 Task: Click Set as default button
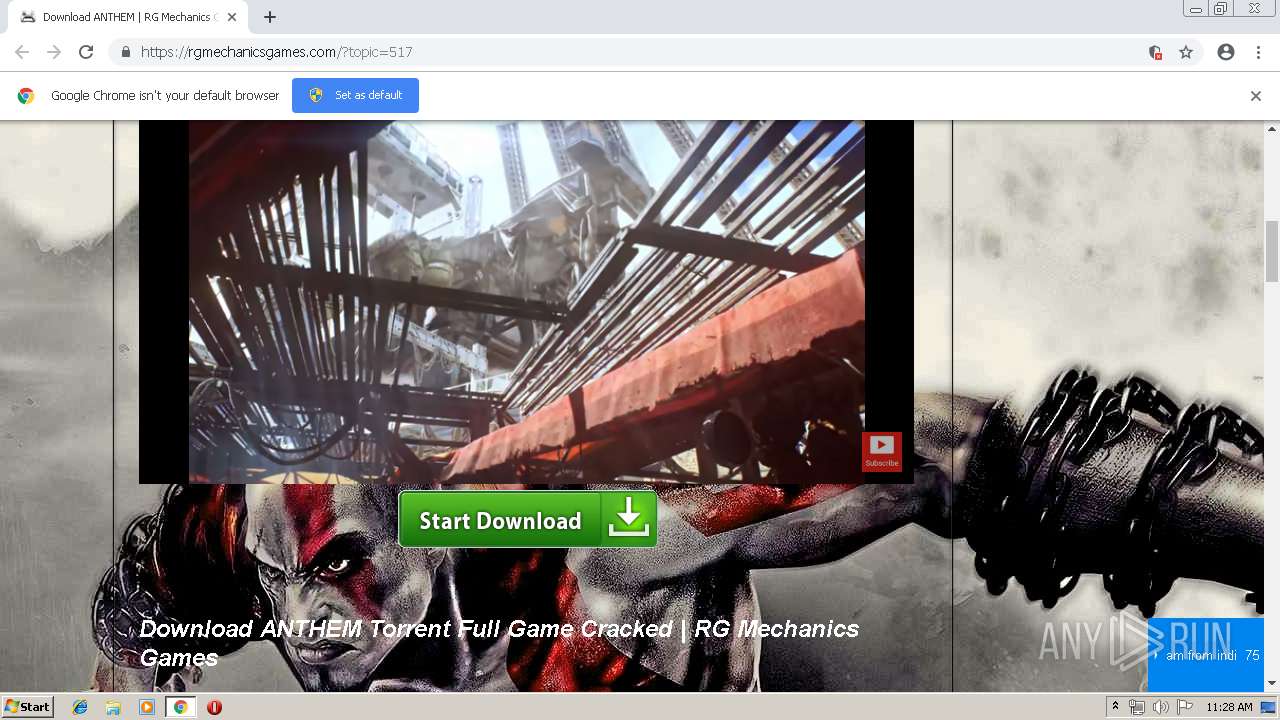click(x=355, y=95)
